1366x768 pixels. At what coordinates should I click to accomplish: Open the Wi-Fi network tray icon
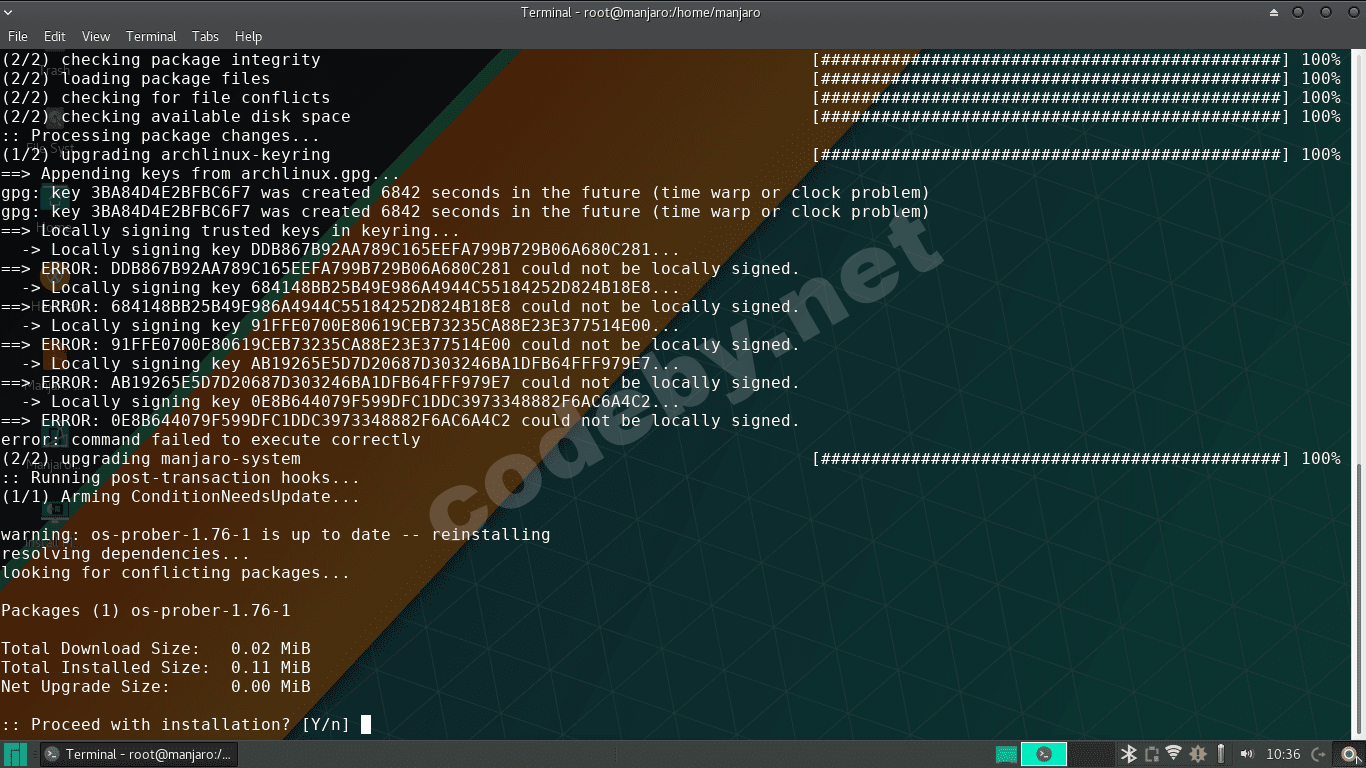[x=1174, y=754]
